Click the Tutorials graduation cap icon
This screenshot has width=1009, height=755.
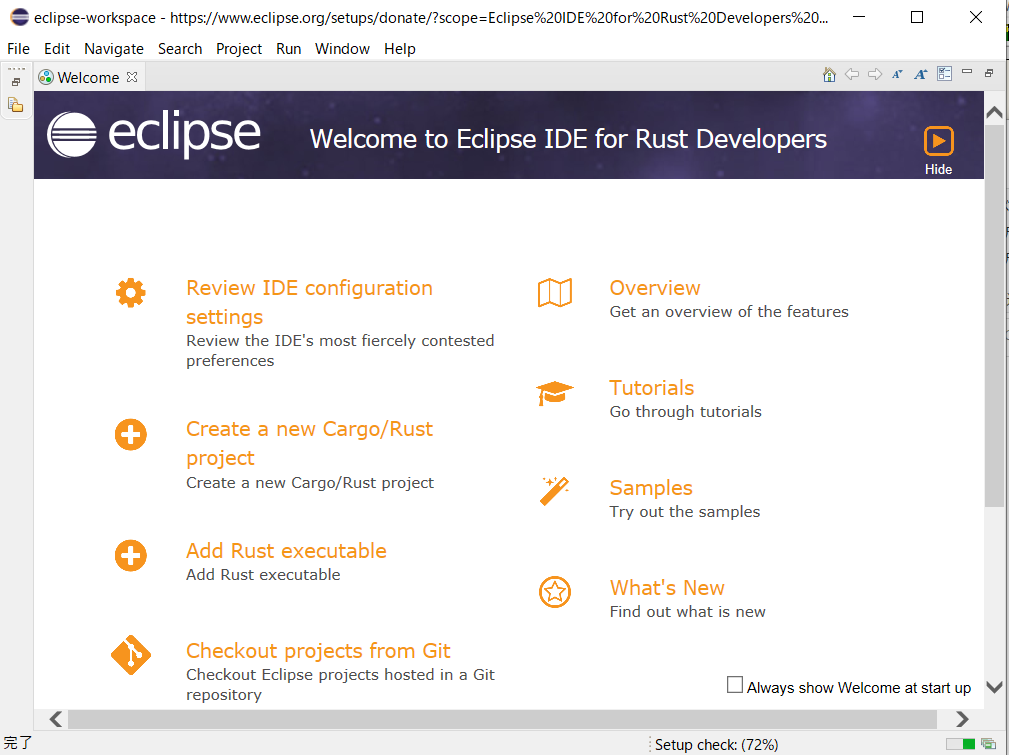coord(554,393)
